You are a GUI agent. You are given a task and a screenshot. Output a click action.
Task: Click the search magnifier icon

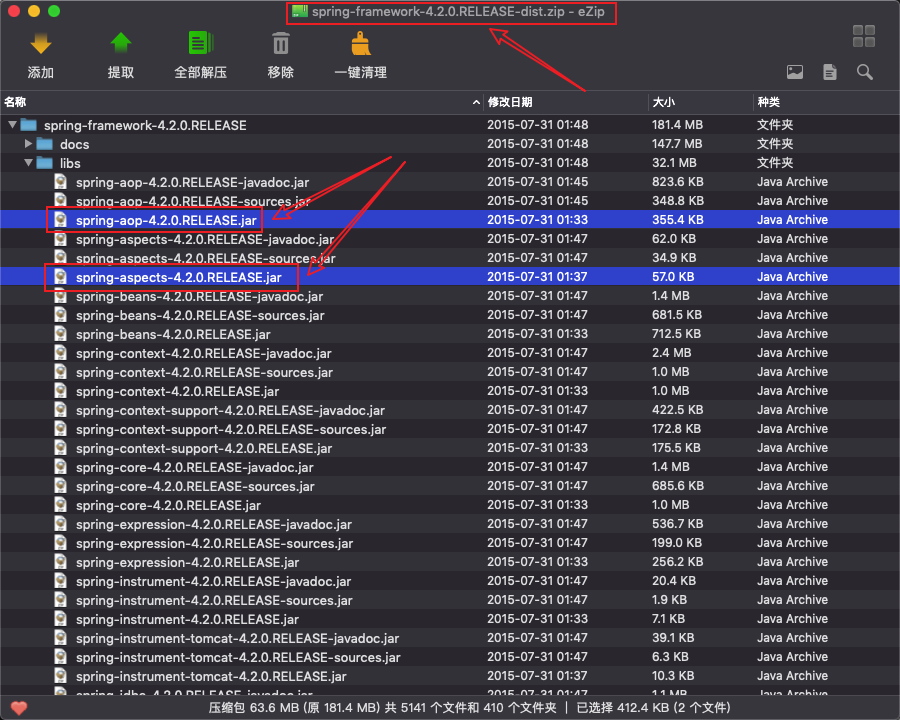864,72
